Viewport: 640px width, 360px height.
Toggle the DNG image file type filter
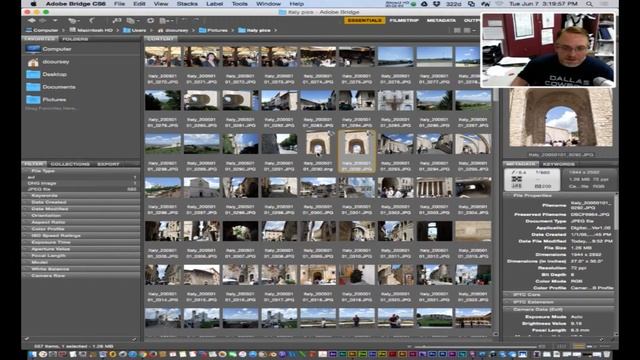[x=81, y=184]
